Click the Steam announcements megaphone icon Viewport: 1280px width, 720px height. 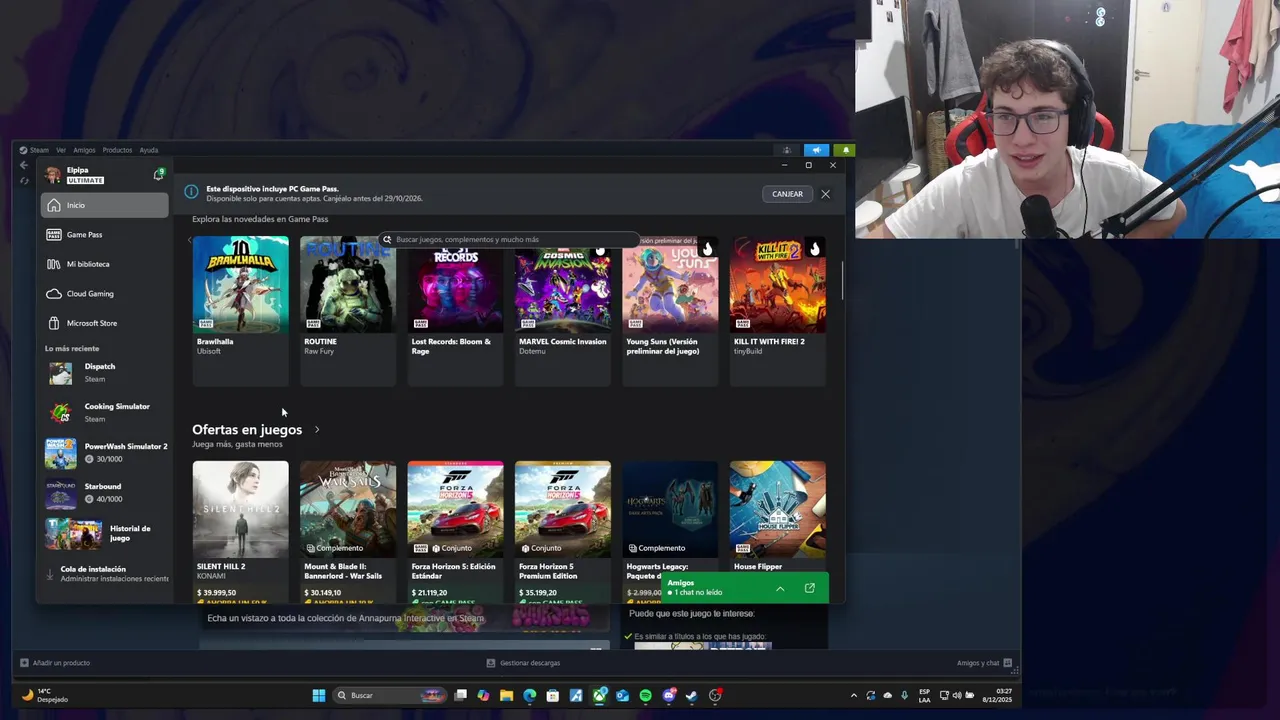[816, 150]
